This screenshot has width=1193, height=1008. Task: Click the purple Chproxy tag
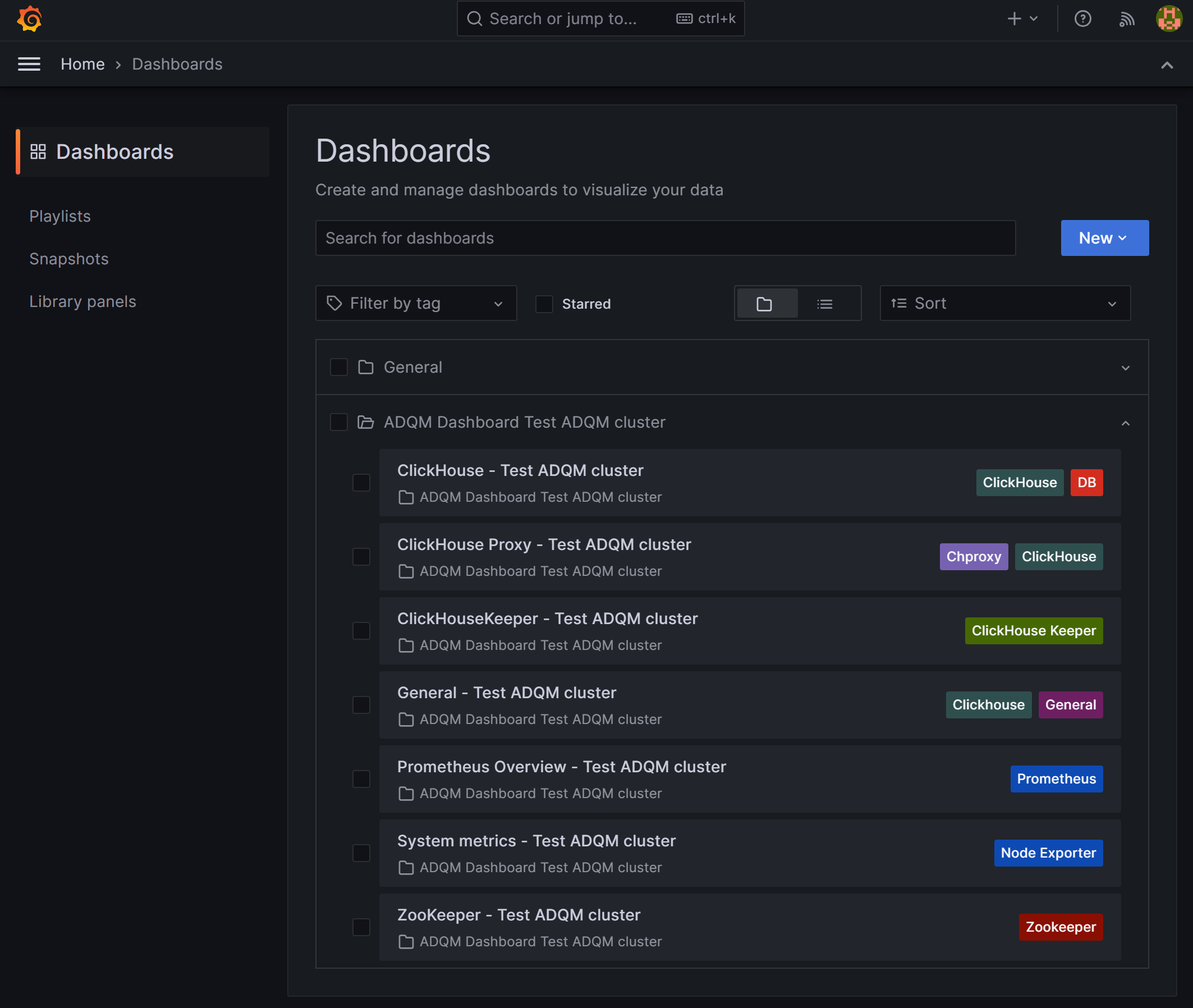click(974, 557)
